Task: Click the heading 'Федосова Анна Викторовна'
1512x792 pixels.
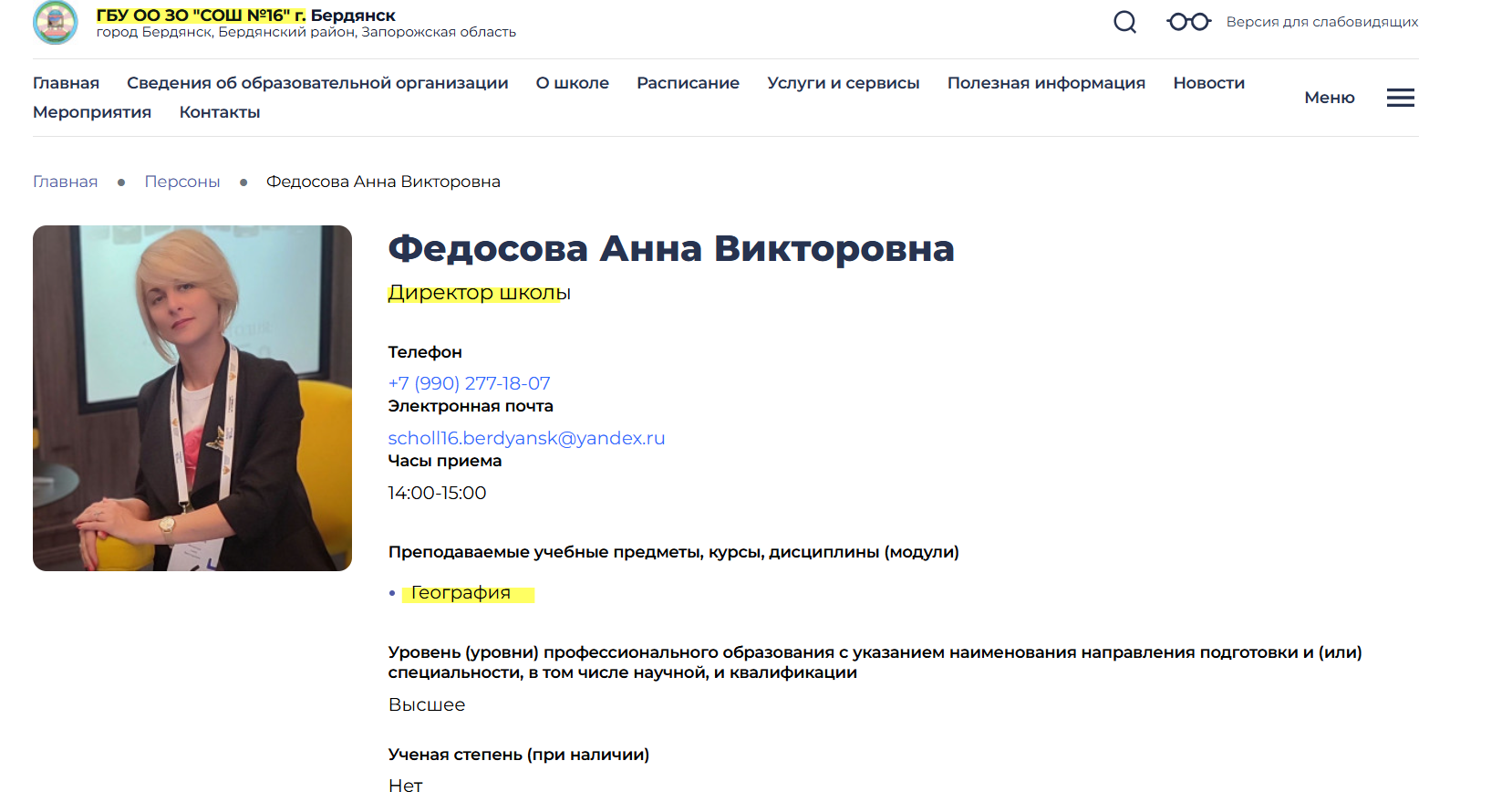Action: coord(671,248)
